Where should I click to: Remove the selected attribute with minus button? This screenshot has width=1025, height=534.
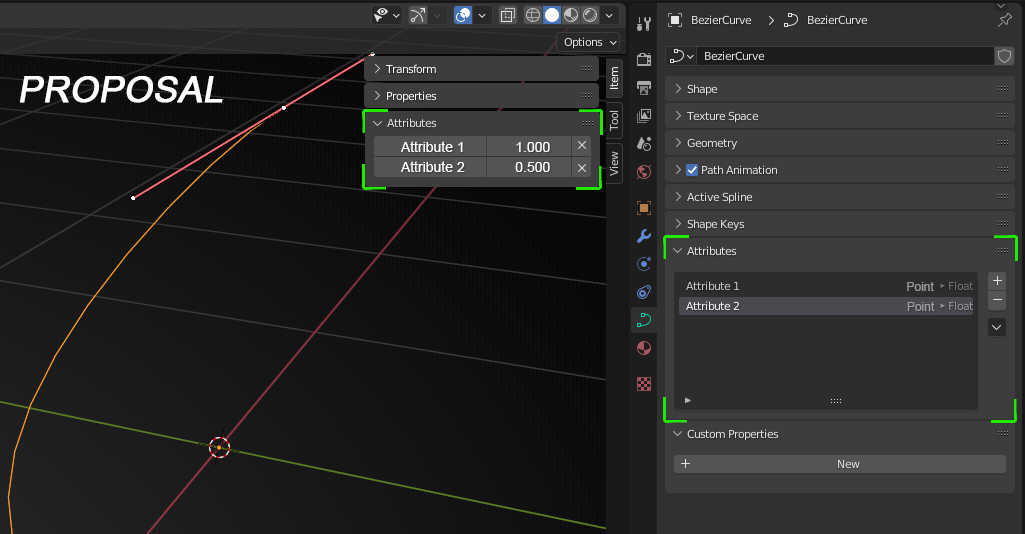pyautogui.click(x=997, y=300)
